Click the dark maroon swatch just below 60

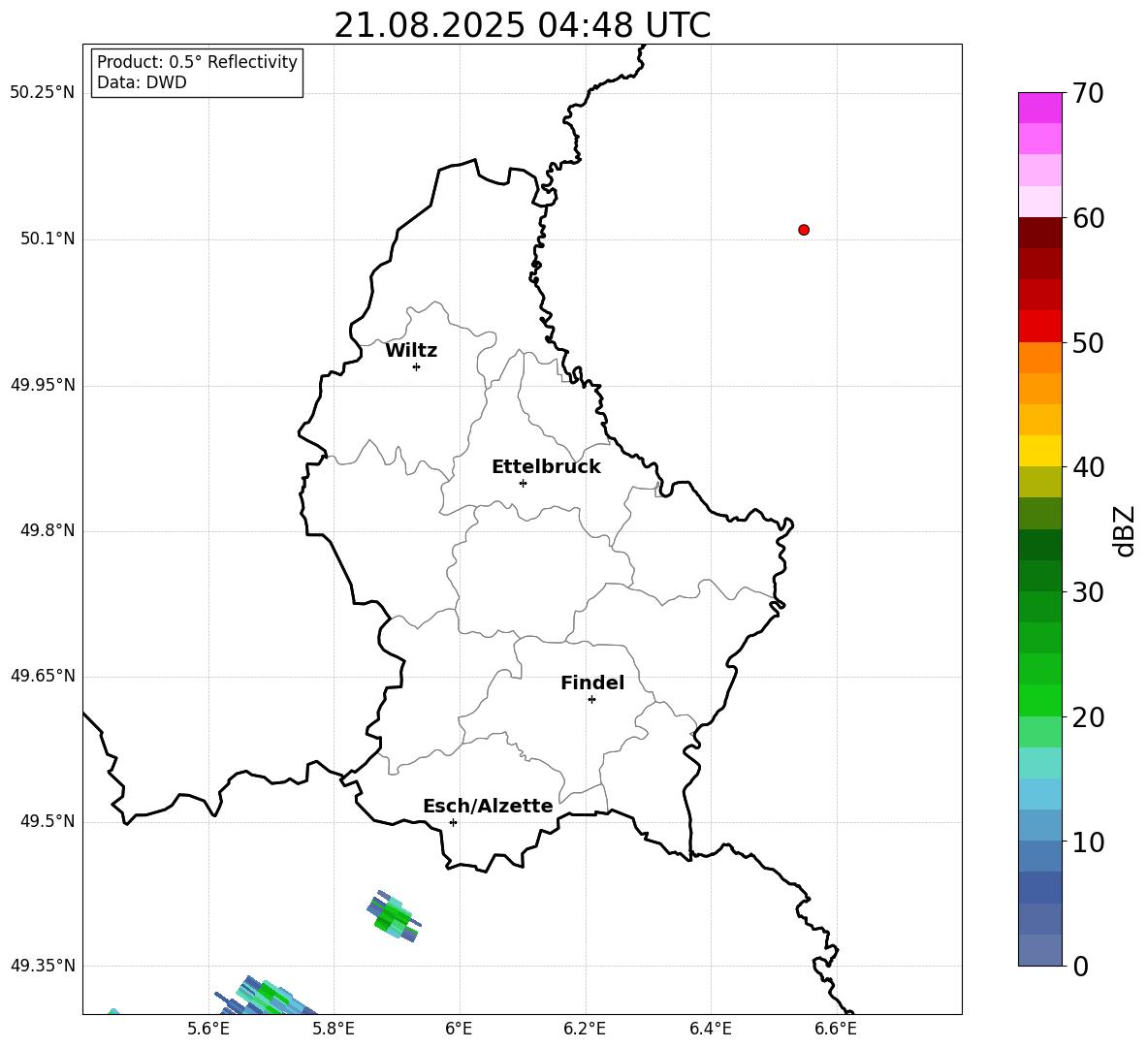pyautogui.click(x=1039, y=233)
